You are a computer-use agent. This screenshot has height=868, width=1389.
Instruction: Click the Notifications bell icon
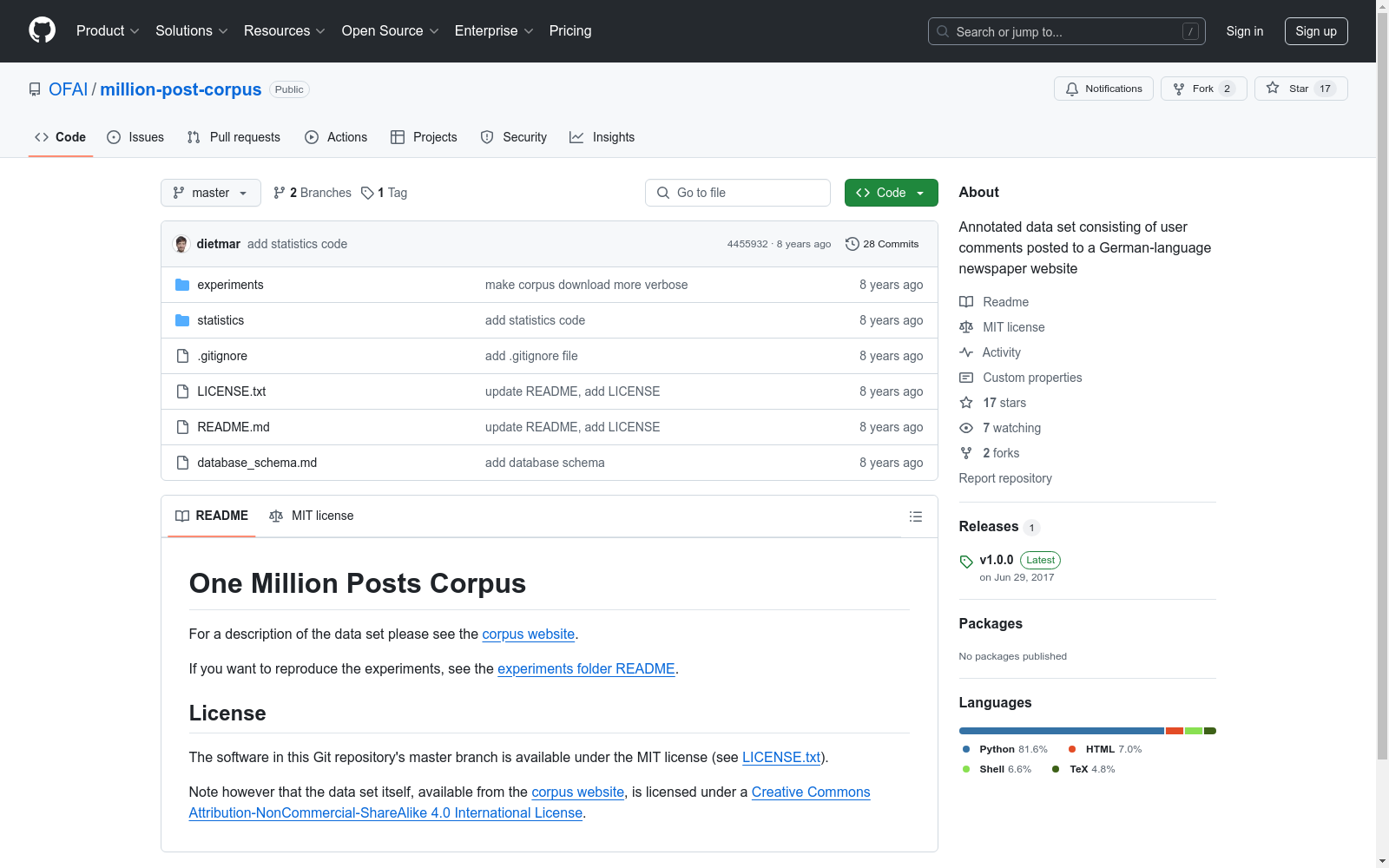pyautogui.click(x=1072, y=89)
